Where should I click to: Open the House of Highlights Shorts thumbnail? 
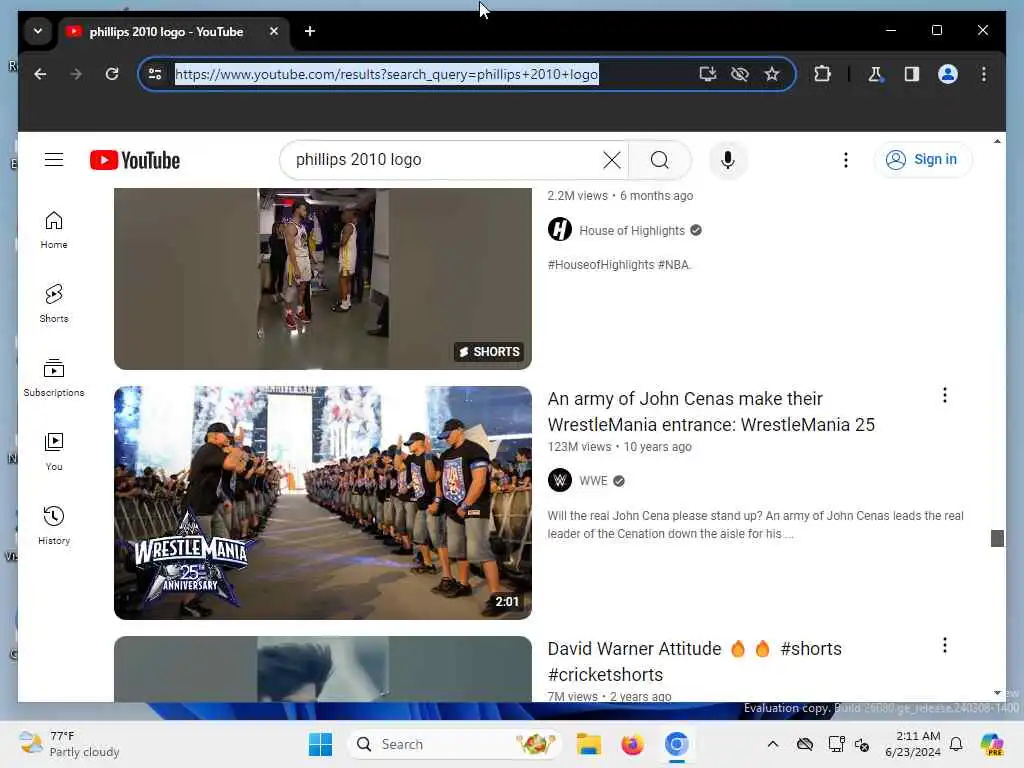pyautogui.click(x=323, y=279)
